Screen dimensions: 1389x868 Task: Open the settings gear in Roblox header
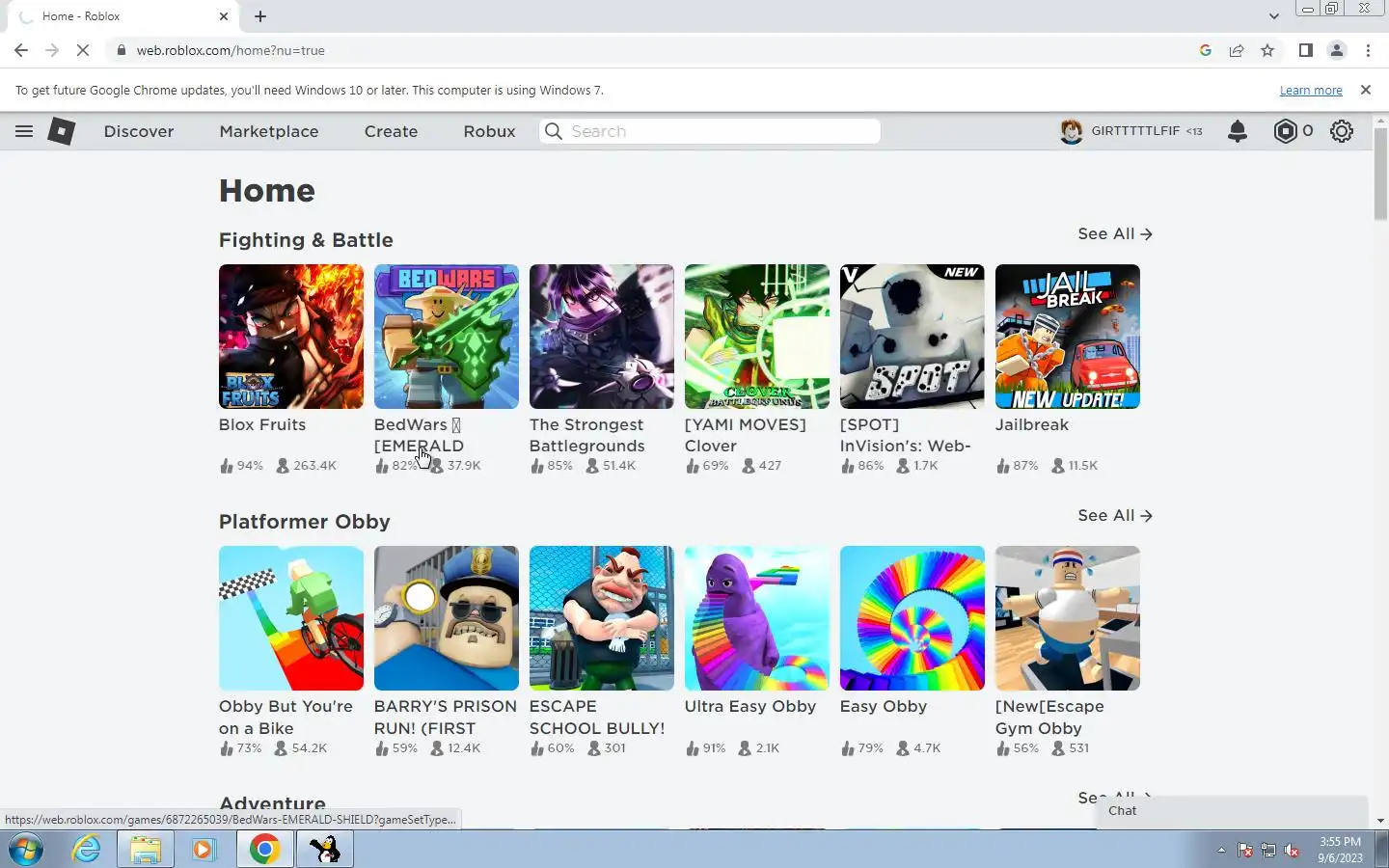[x=1342, y=131]
